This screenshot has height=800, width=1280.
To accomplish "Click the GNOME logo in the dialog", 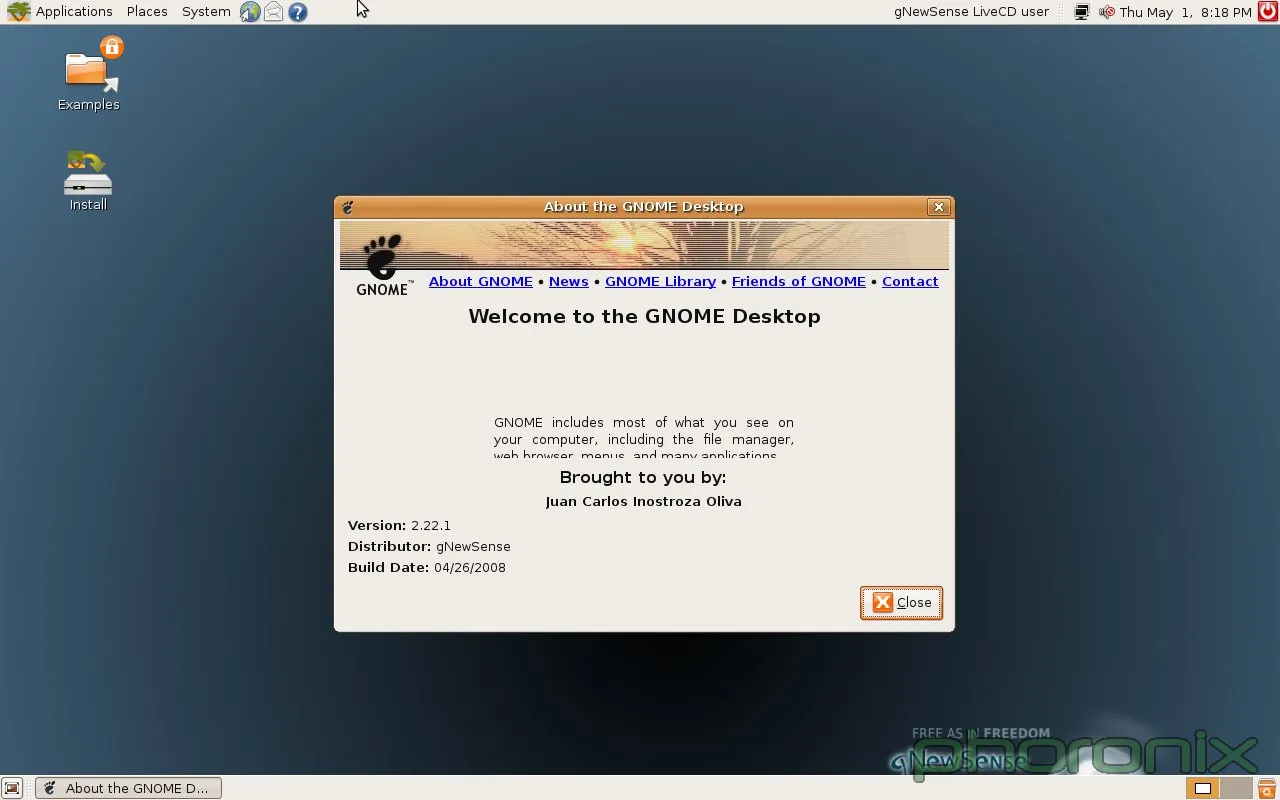I will pos(383,265).
